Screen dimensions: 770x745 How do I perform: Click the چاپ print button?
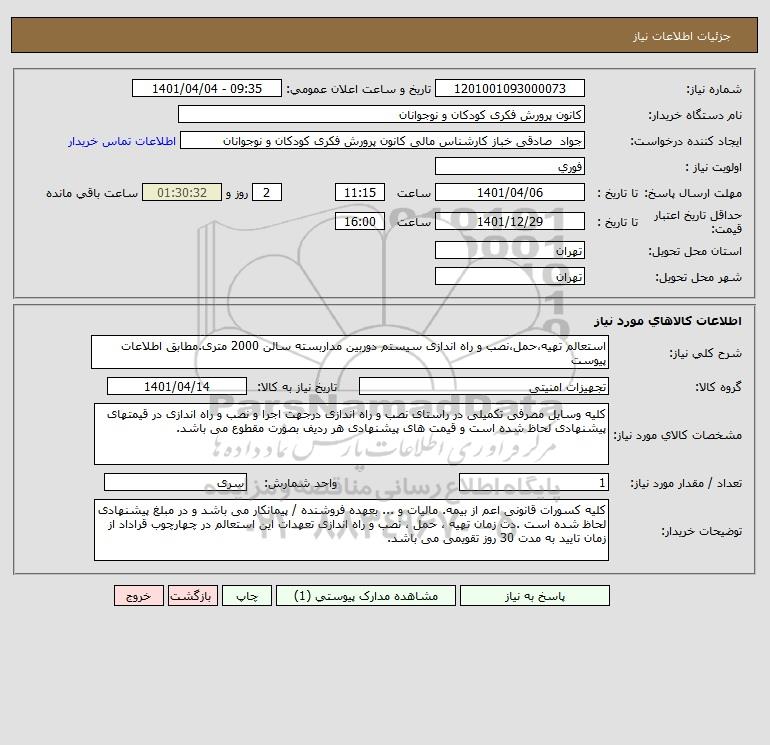click(247, 596)
